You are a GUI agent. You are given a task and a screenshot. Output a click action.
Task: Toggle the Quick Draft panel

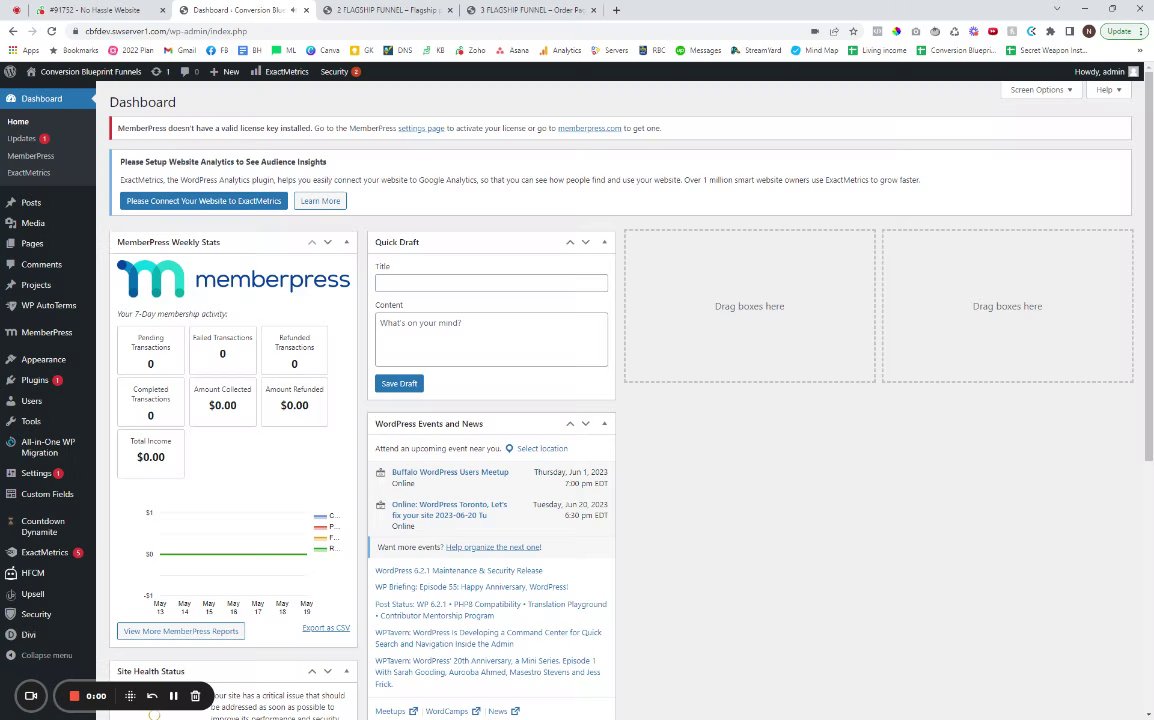point(604,242)
